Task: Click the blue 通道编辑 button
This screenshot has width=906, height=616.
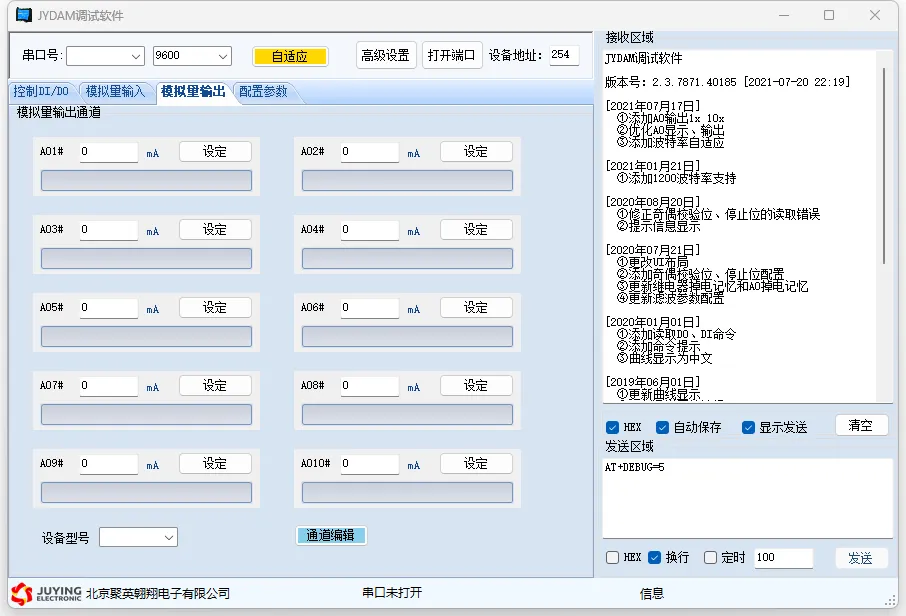Action: pos(331,535)
